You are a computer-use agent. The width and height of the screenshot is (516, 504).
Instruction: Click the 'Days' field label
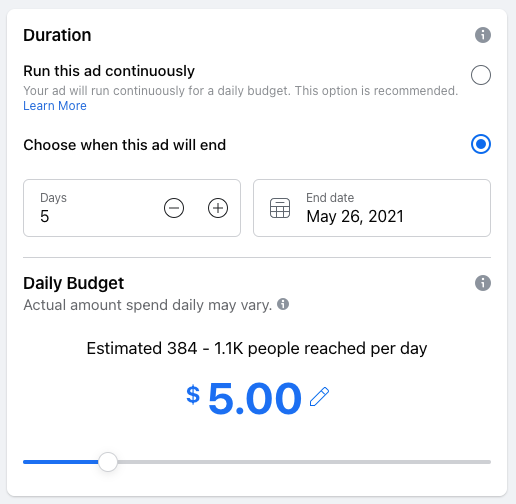click(53, 198)
